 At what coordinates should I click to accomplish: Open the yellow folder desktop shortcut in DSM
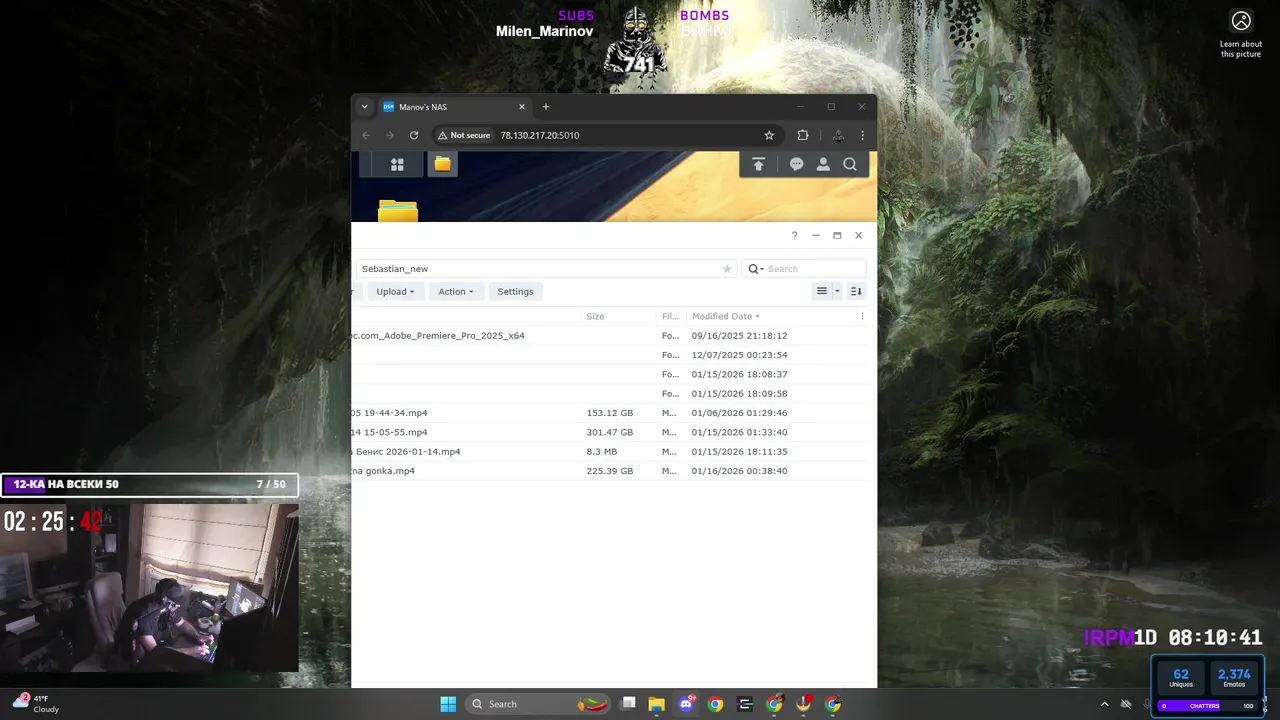click(397, 210)
